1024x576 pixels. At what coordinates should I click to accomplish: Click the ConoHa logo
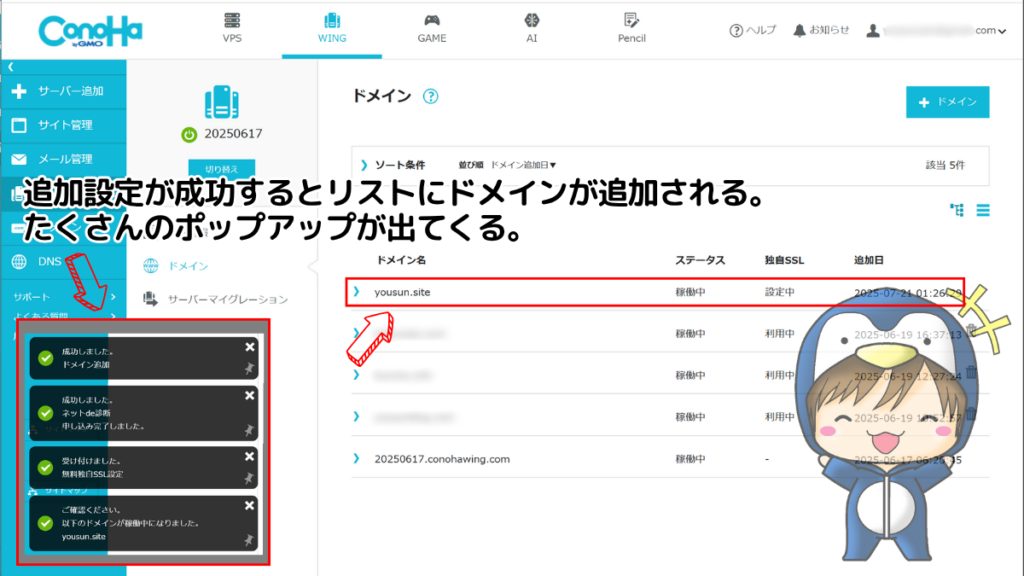(90, 31)
